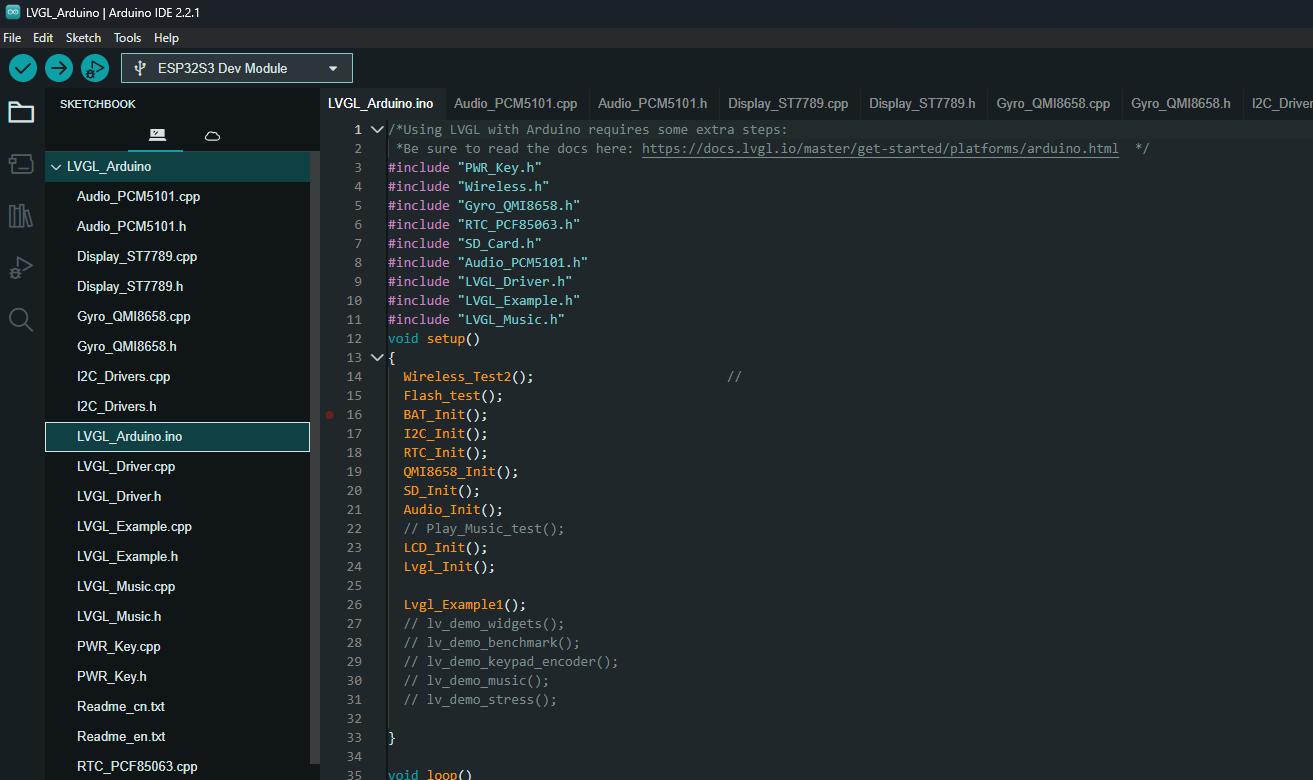
Task: Open LVGL_Example.cpp in the sketchbook tree
Action: [x=177, y=527]
